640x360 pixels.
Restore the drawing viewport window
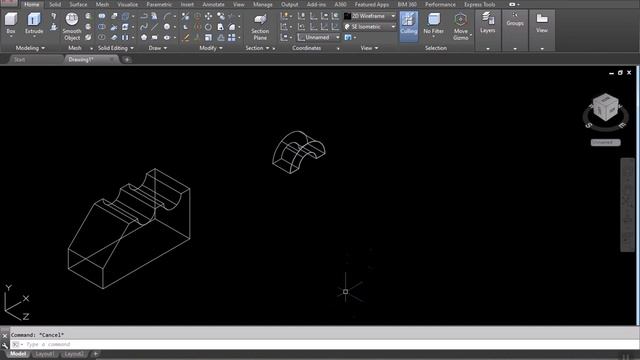[620, 73]
